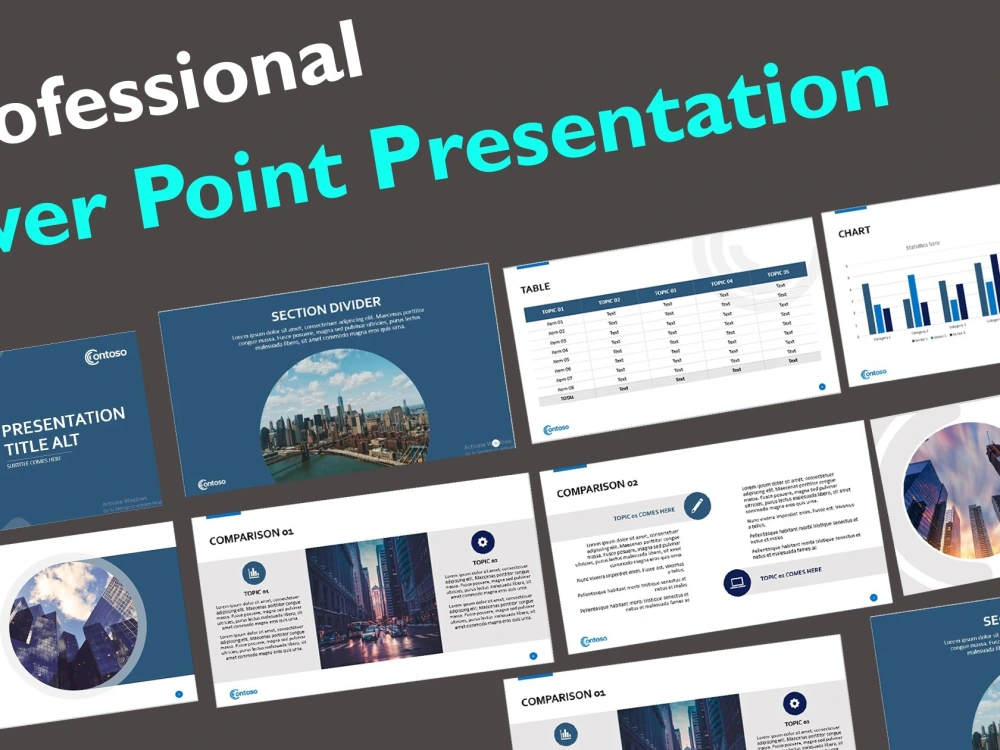Click the pencil icon on Comparison 02 slide

[x=697, y=505]
